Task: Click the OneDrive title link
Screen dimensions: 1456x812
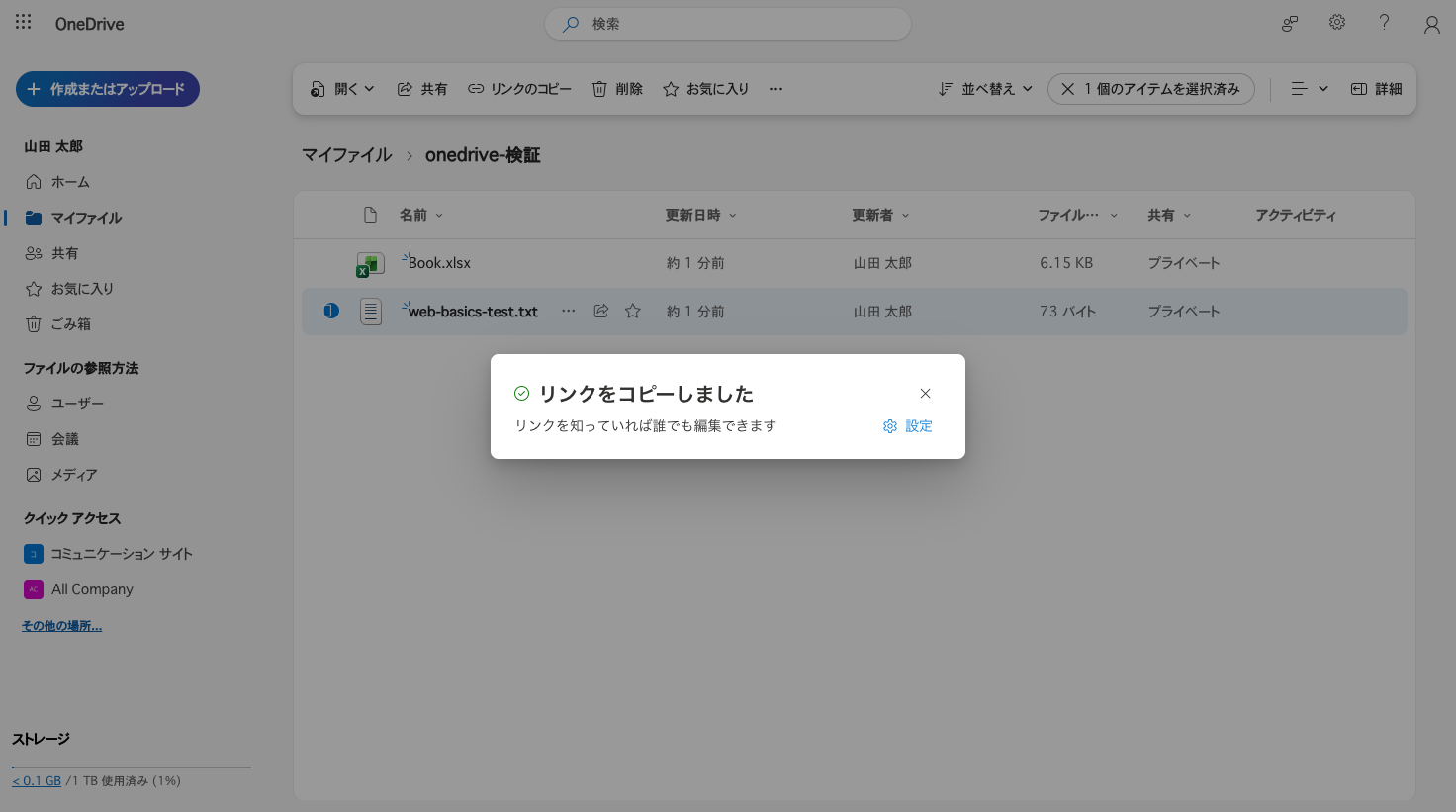Action: 90,24
